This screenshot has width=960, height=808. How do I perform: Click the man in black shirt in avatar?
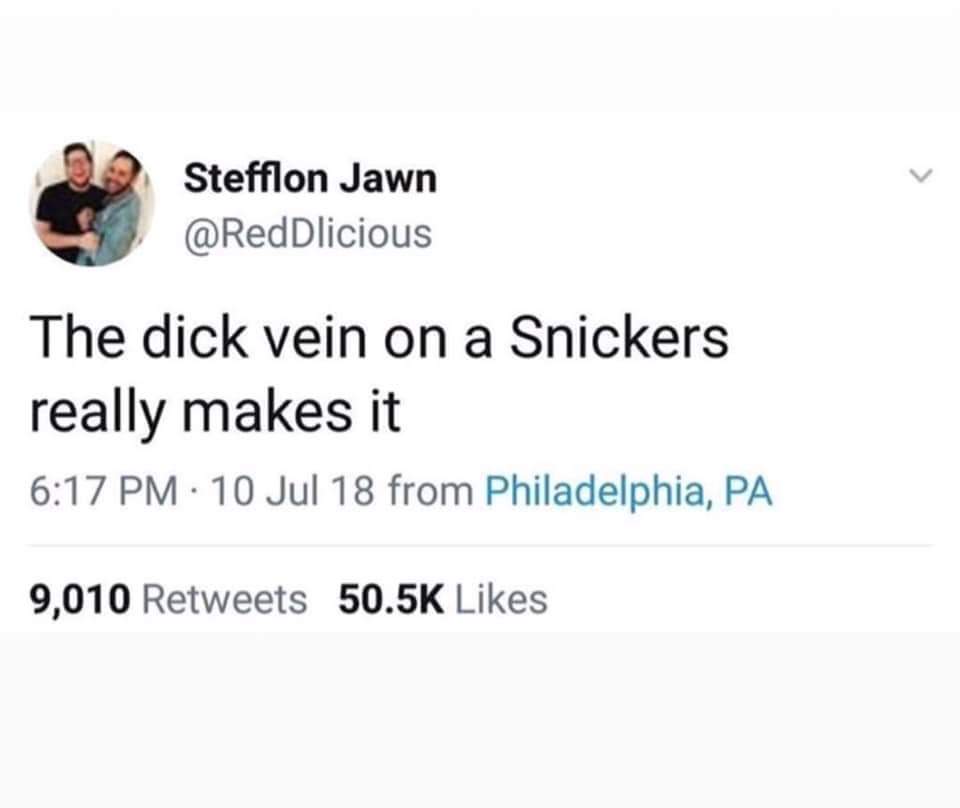tap(67, 202)
